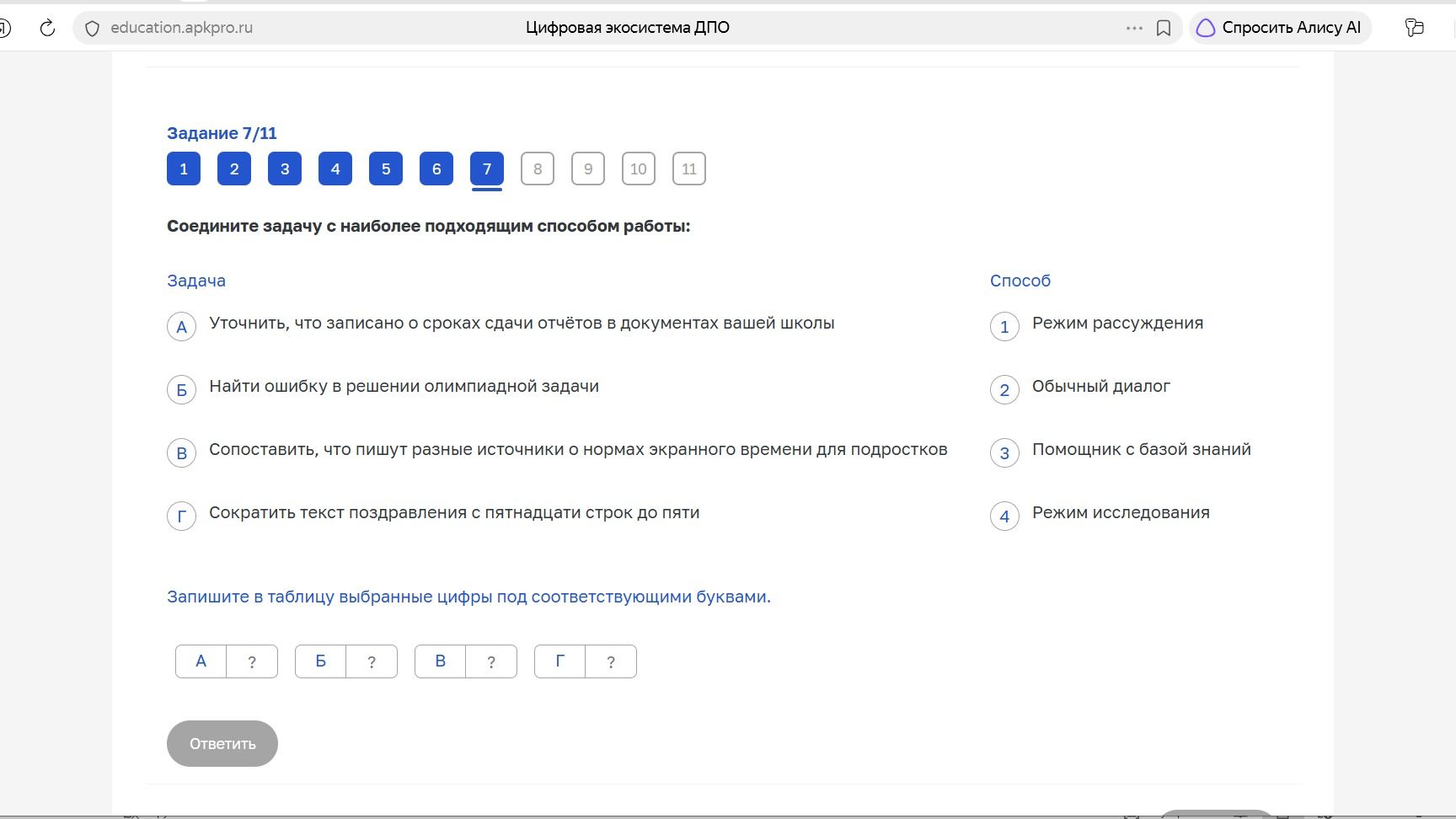Click the answer field next to Г
The image size is (1456, 819).
(x=611, y=661)
